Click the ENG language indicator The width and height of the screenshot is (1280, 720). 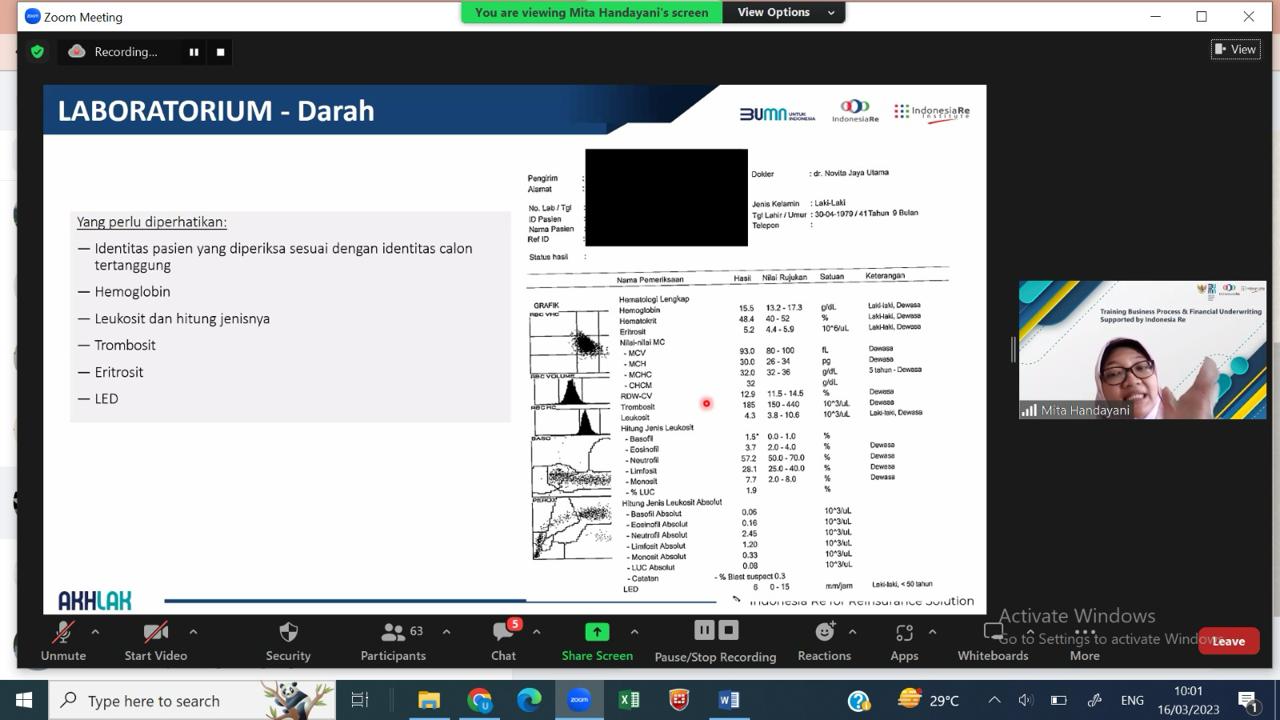(x=1132, y=700)
